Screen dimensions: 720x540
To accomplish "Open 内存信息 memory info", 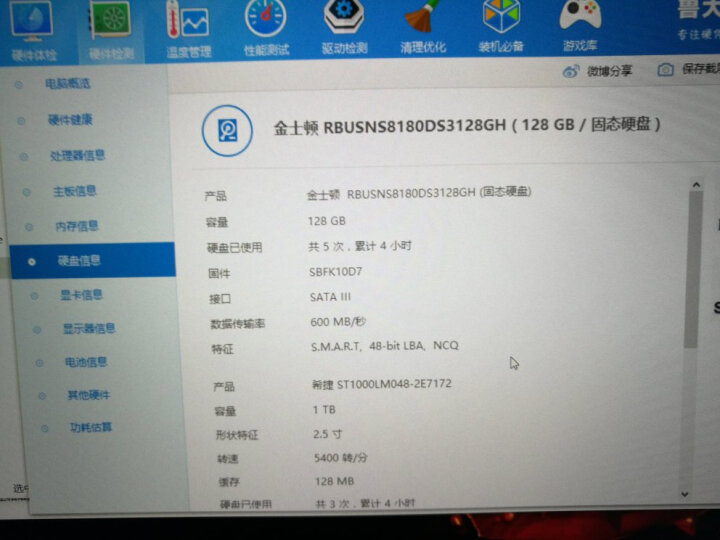I will click(77, 226).
